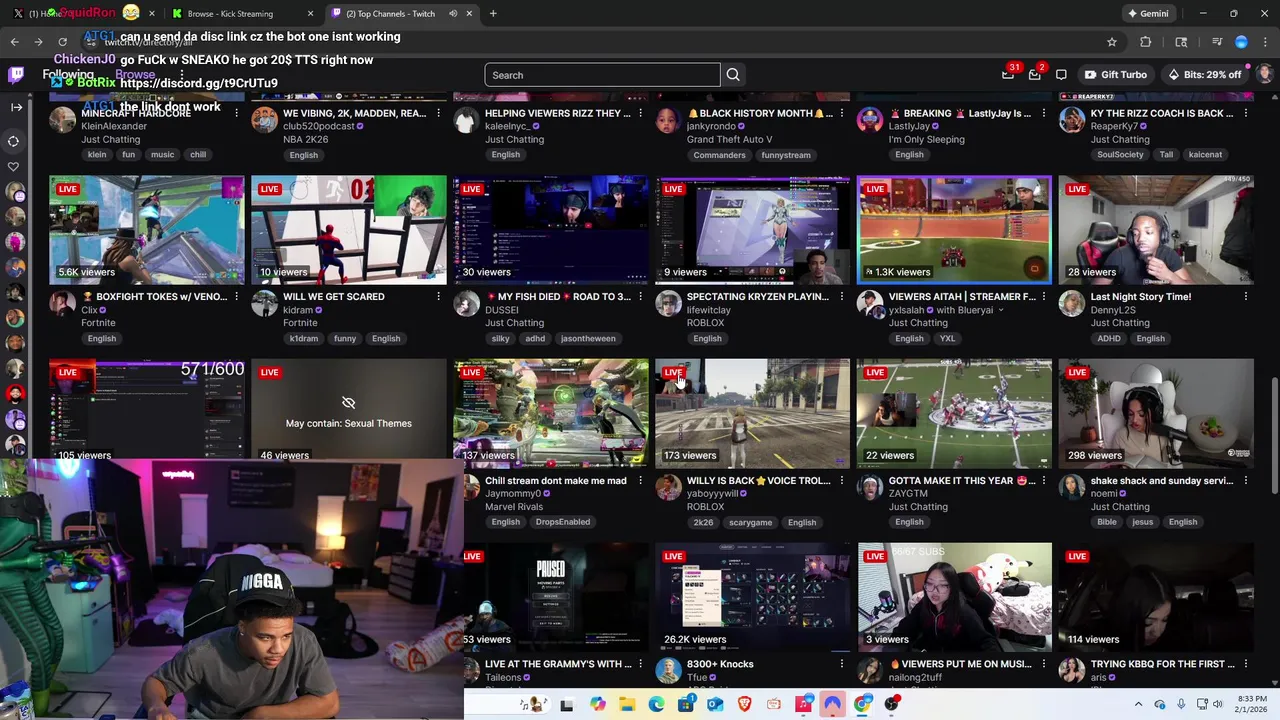This screenshot has width=1280, height=720.
Task: Open the Chrome three-dot menu
Action: 1265,42
